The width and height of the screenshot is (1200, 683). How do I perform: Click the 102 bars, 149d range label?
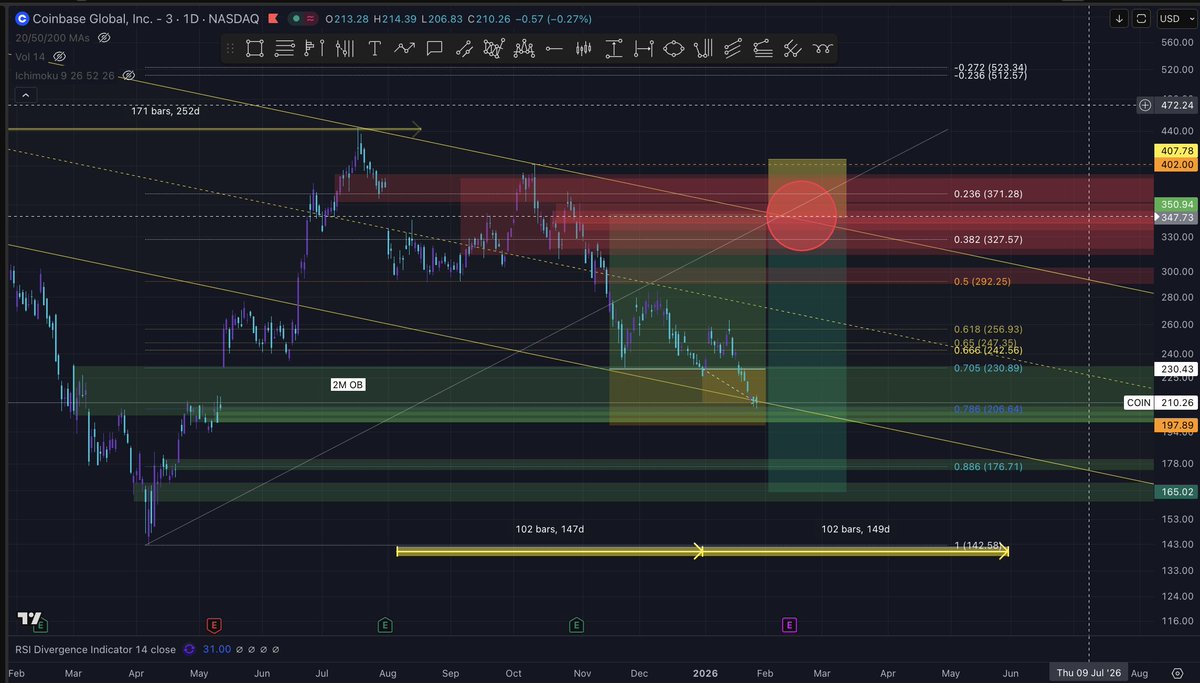(x=855, y=529)
